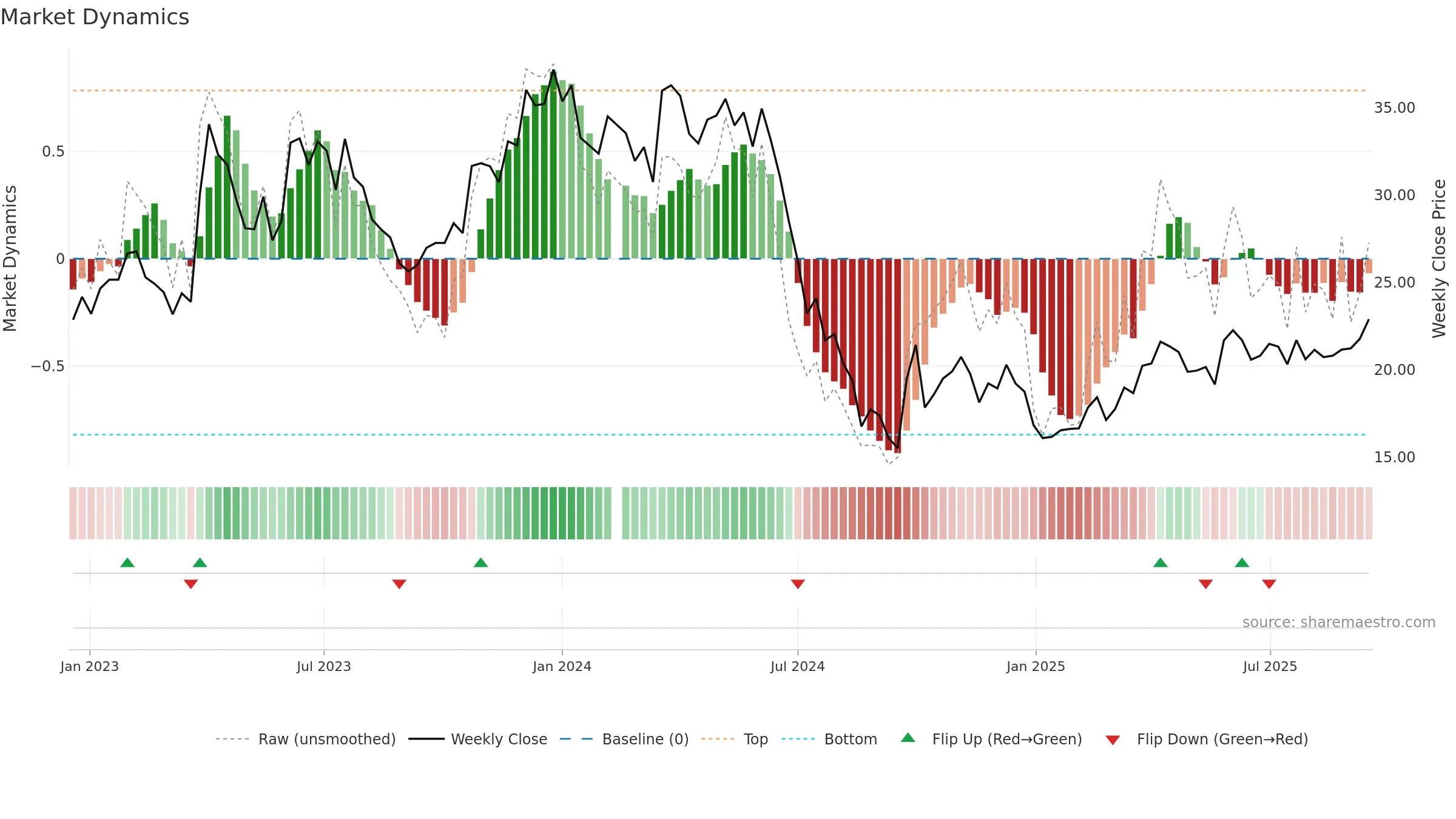This screenshot has width=1456, height=819.
Task: Click the Jan 2023 axis label
Action: 90,666
